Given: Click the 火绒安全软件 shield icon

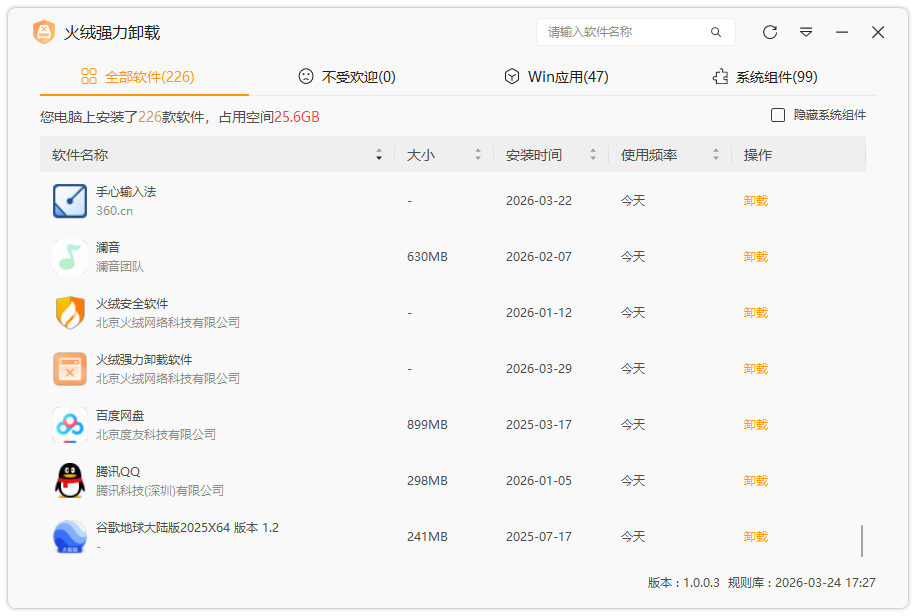Looking at the screenshot, I should click(x=70, y=313).
